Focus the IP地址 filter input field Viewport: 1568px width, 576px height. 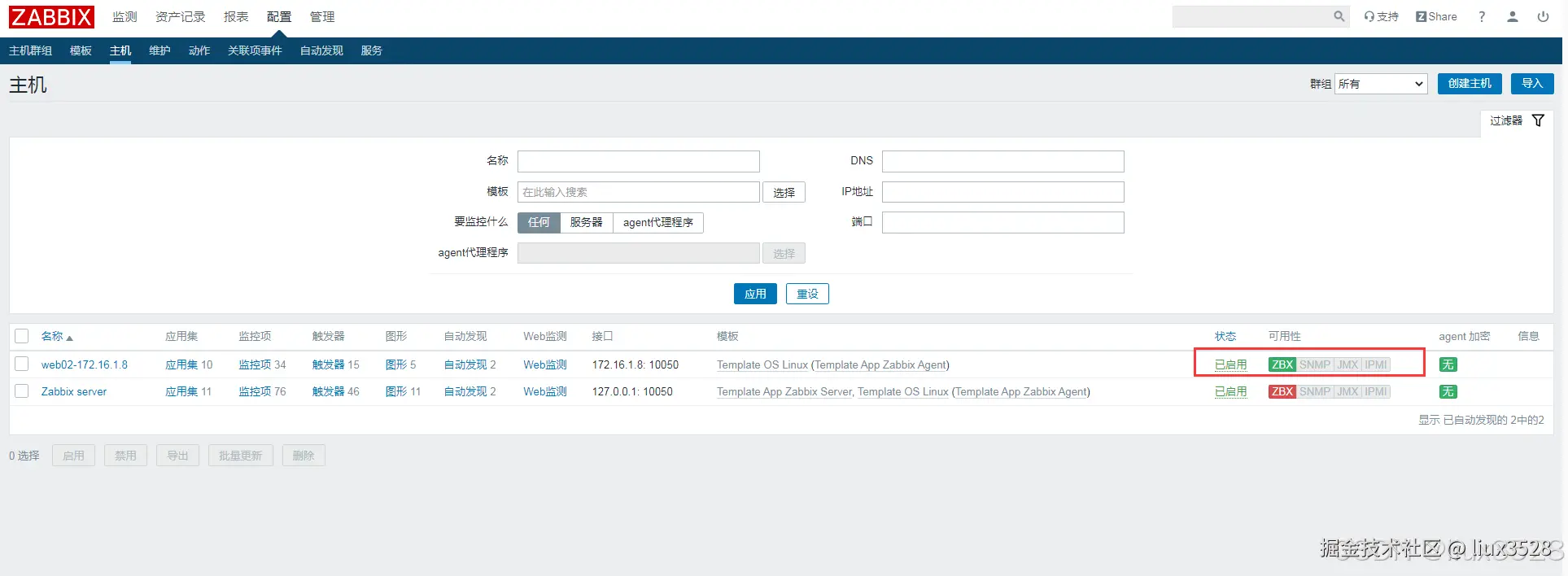click(1003, 192)
